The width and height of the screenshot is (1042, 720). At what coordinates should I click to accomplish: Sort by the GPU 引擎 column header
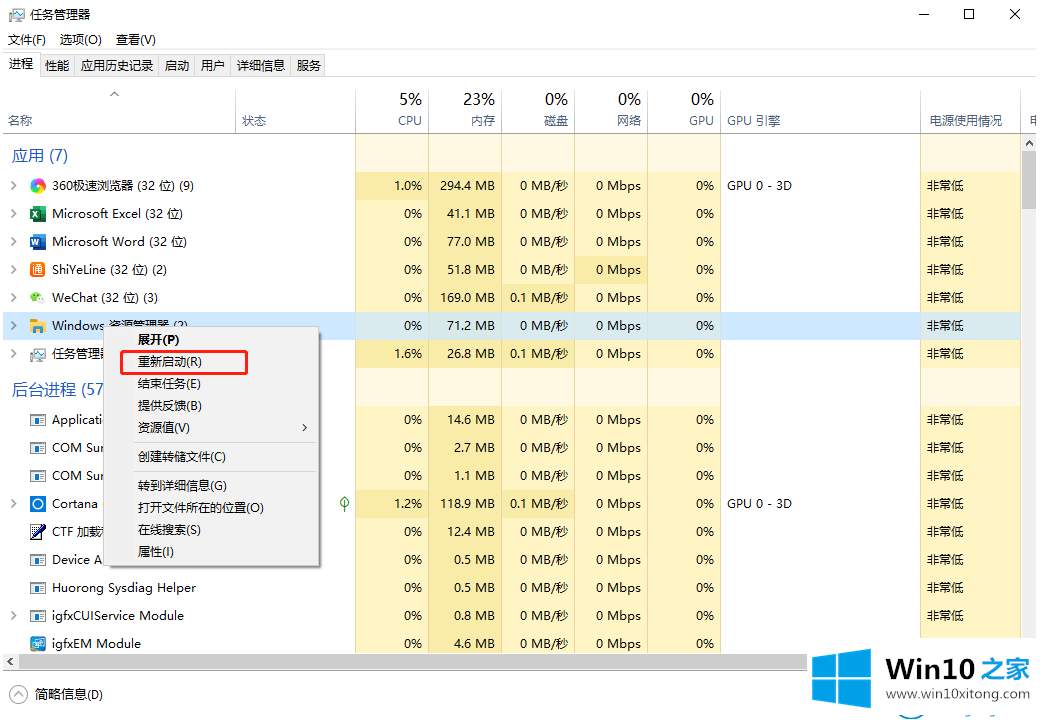[x=821, y=110]
